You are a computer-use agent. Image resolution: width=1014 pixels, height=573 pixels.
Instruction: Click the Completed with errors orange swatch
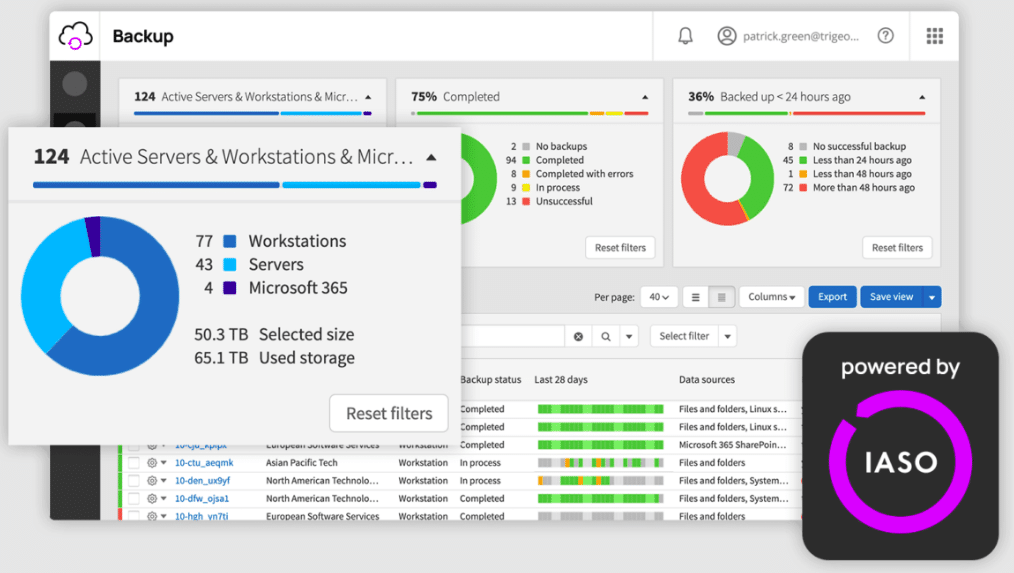(526, 174)
